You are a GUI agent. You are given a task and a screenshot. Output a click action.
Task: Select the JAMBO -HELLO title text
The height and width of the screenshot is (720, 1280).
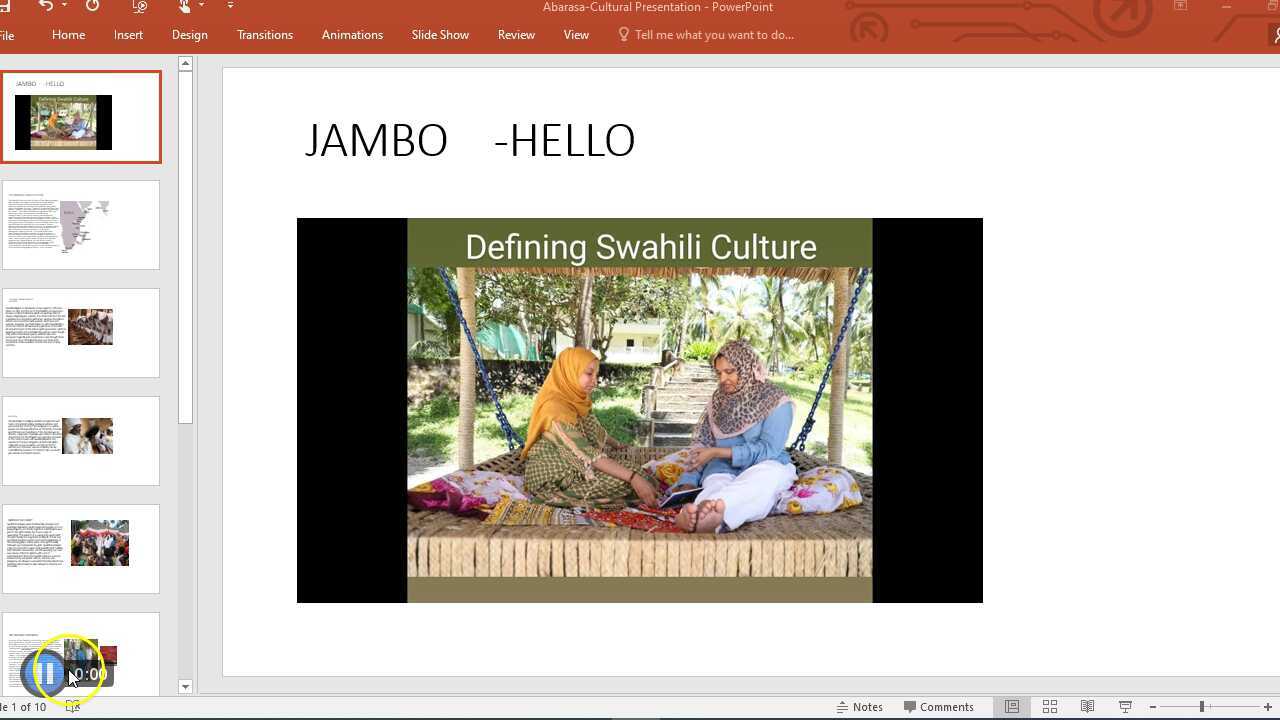point(470,140)
